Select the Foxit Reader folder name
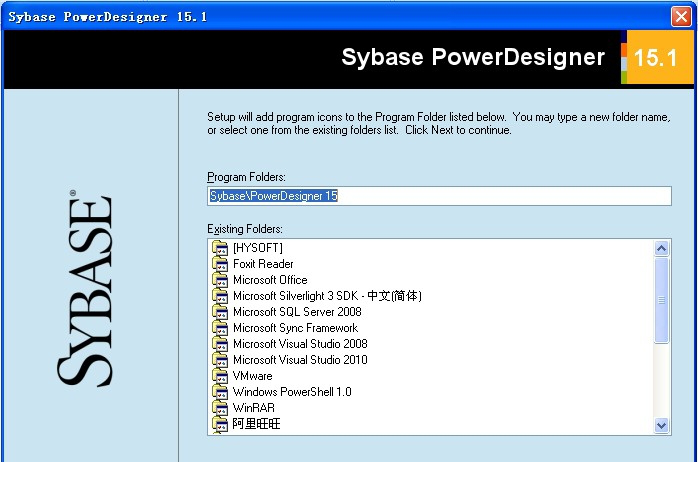Screen dimensions: 698x480 pos(263,264)
